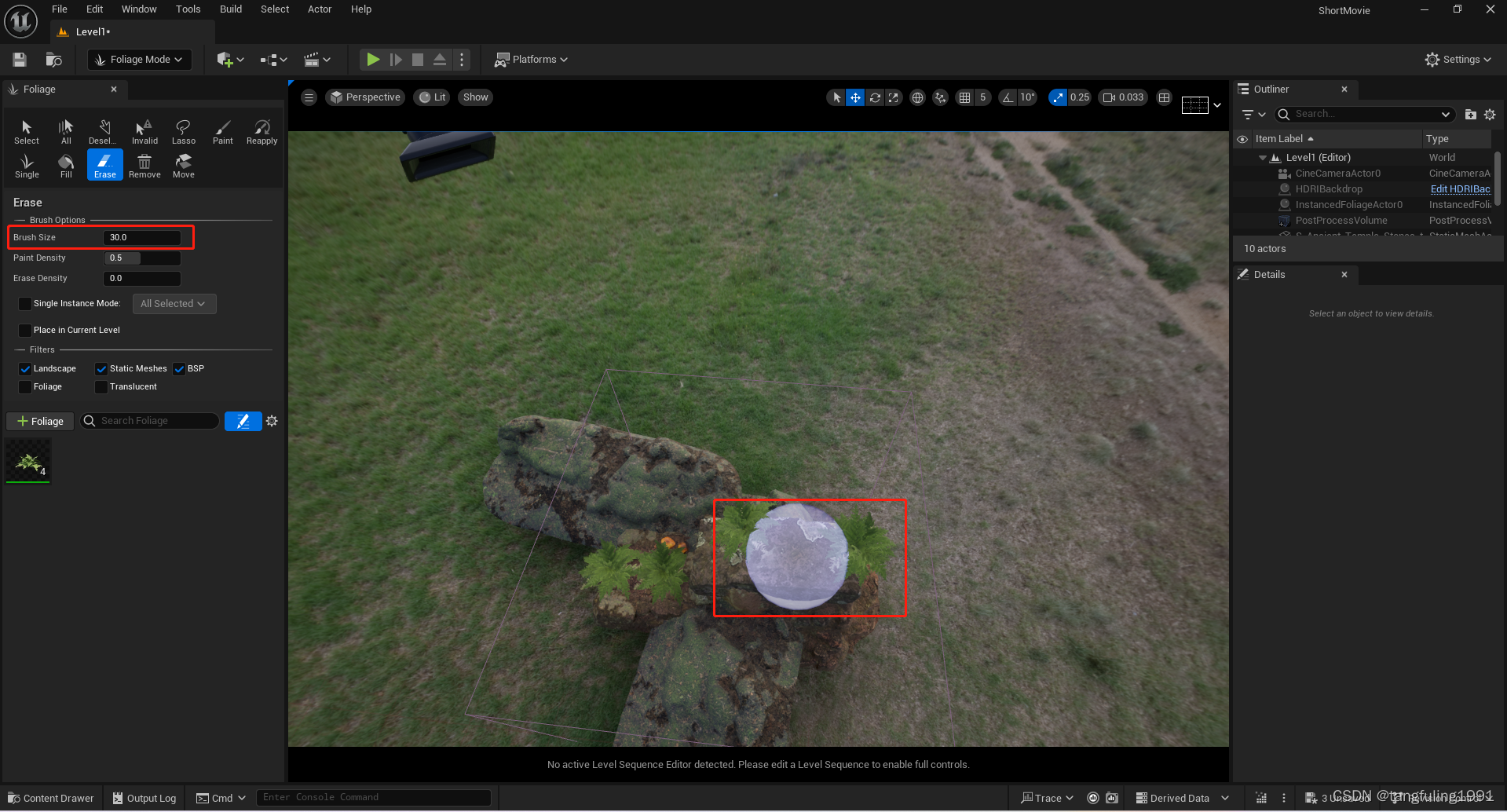Image resolution: width=1507 pixels, height=812 pixels.
Task: Open the Trace dropdown in status bar
Action: click(1047, 798)
